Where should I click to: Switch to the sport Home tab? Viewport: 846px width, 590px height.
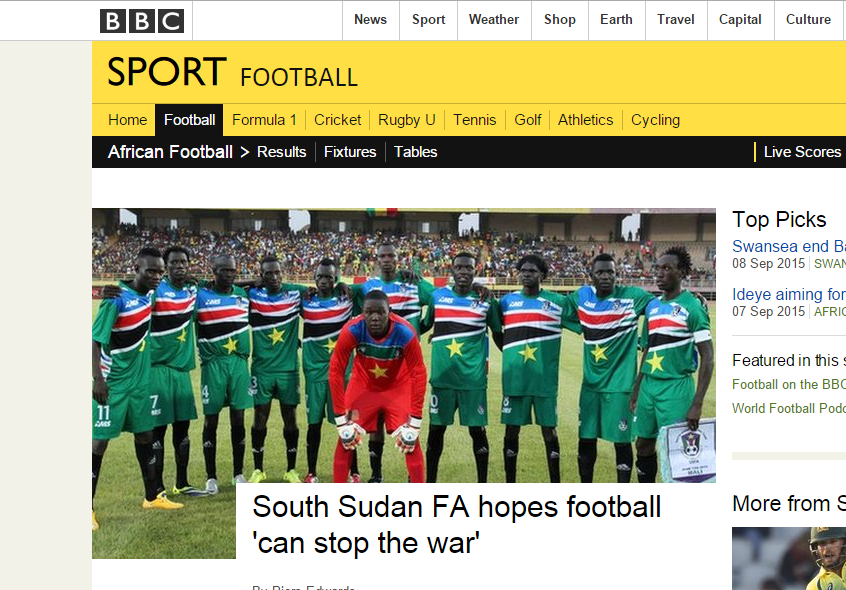coord(127,120)
